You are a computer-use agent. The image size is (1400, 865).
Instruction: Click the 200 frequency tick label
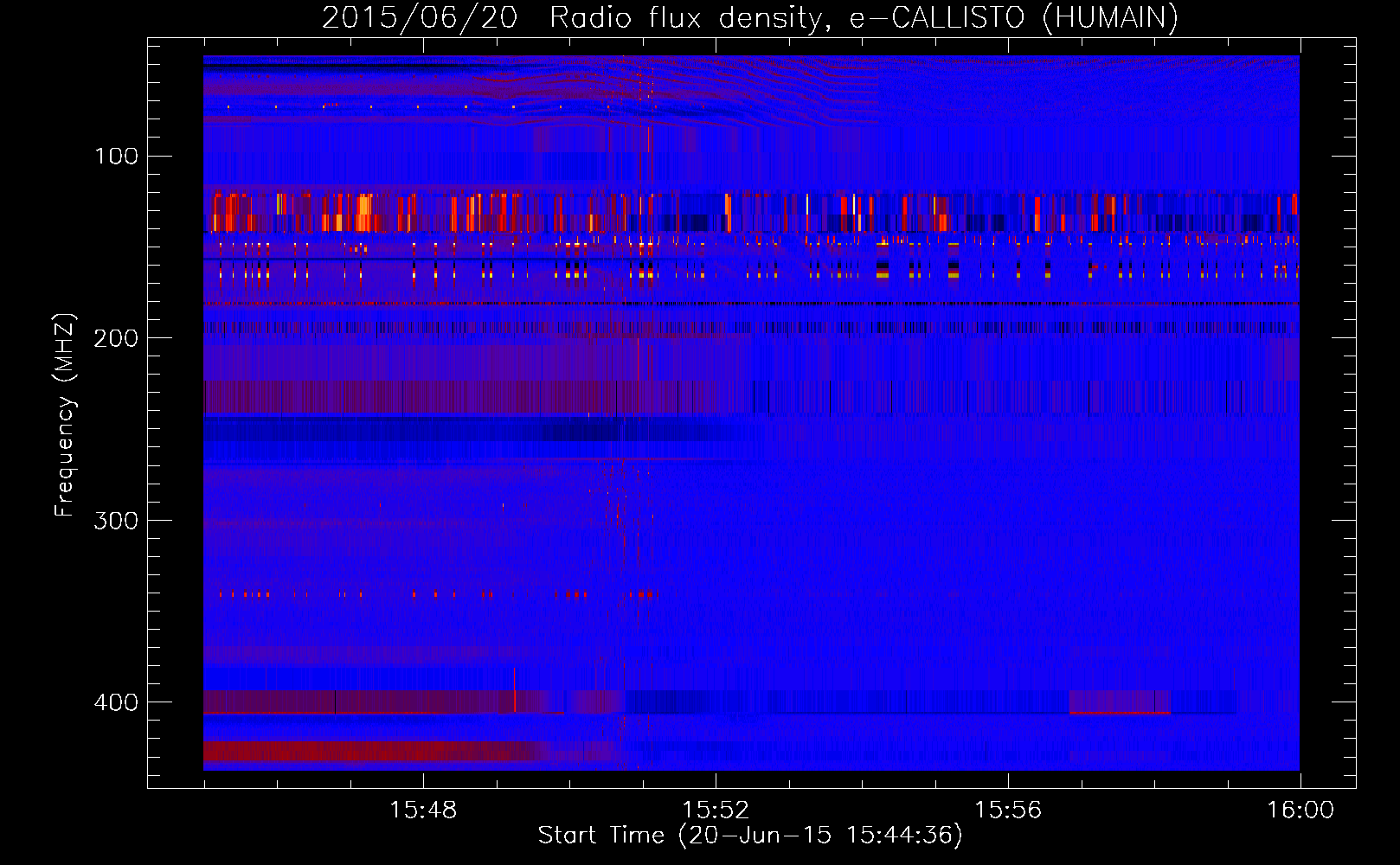coord(116,338)
